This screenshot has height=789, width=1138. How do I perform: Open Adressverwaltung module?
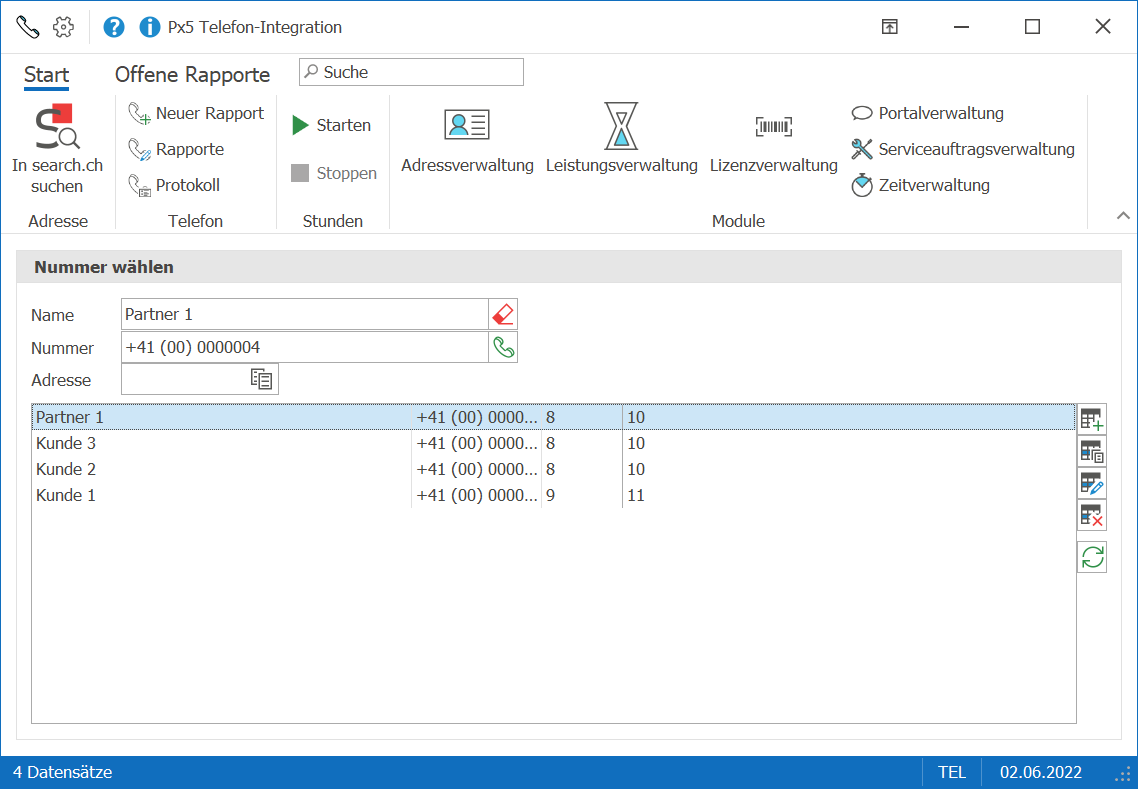click(467, 139)
